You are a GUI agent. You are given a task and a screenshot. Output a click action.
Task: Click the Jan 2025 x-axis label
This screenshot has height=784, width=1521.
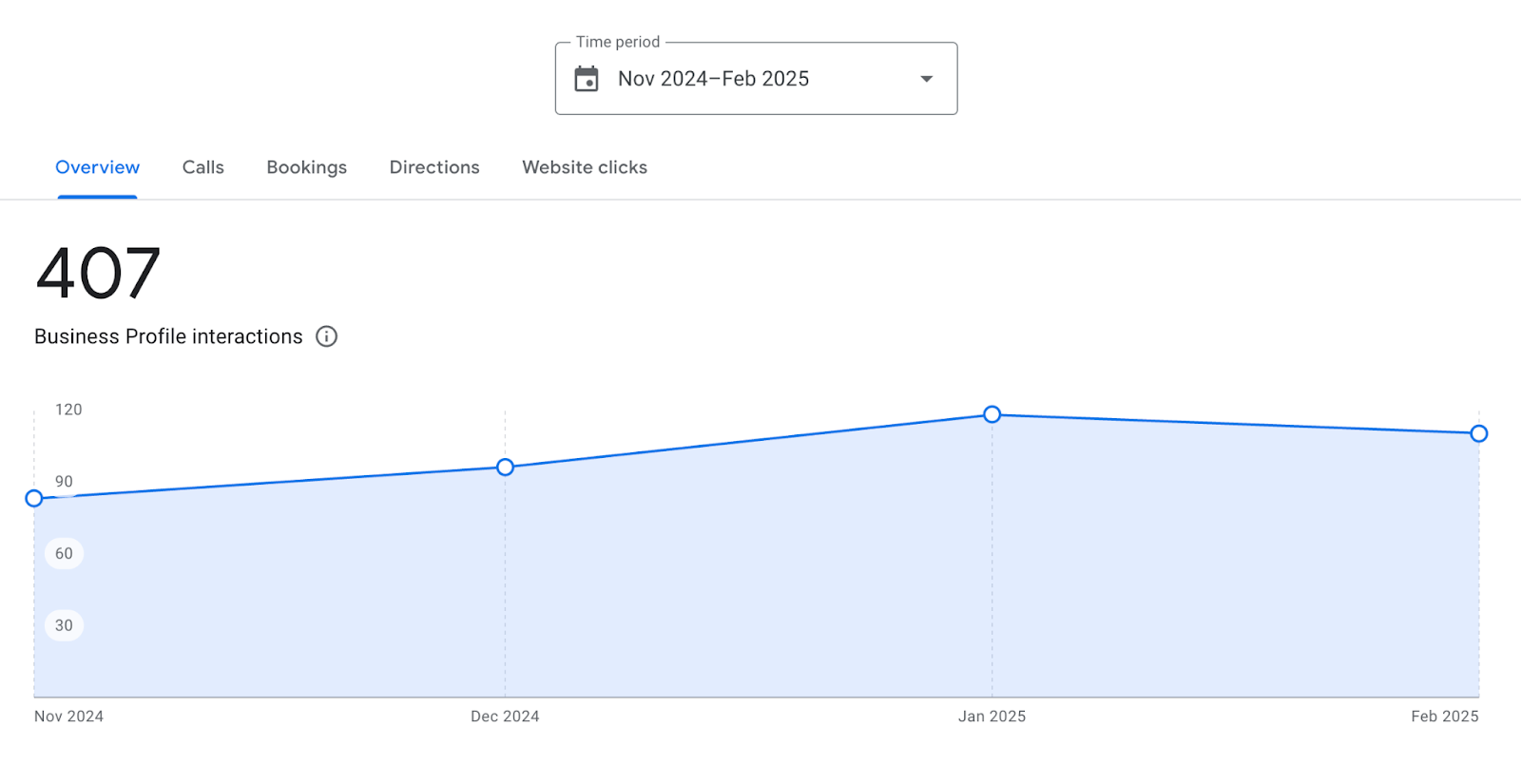(992, 717)
